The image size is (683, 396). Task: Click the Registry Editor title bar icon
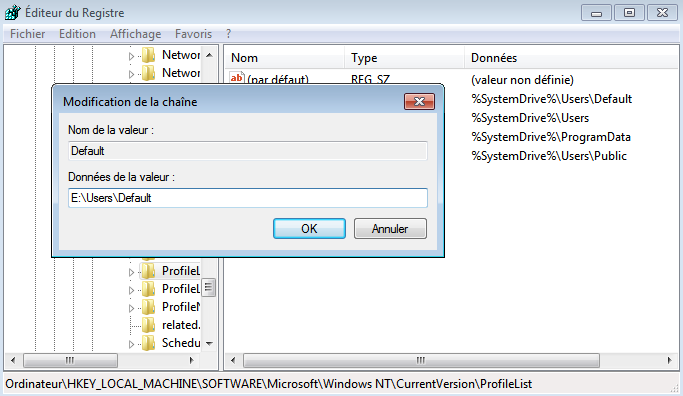tap(12, 12)
